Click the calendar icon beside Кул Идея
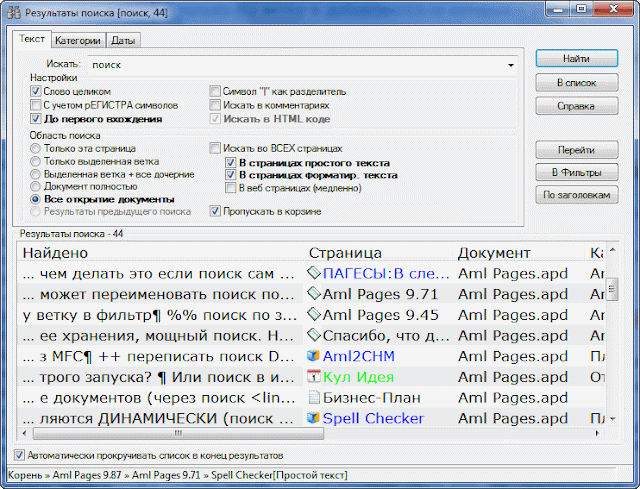The image size is (640, 489). coord(313,376)
